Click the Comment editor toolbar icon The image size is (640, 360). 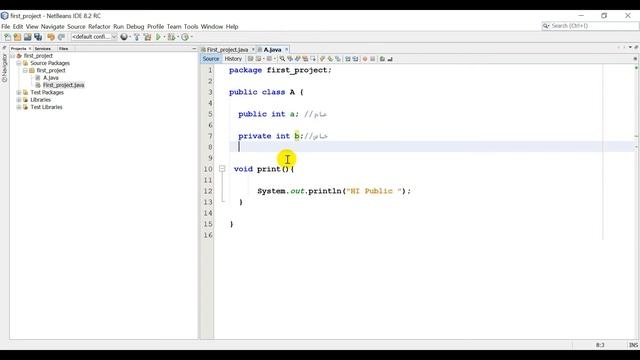pos(382,59)
